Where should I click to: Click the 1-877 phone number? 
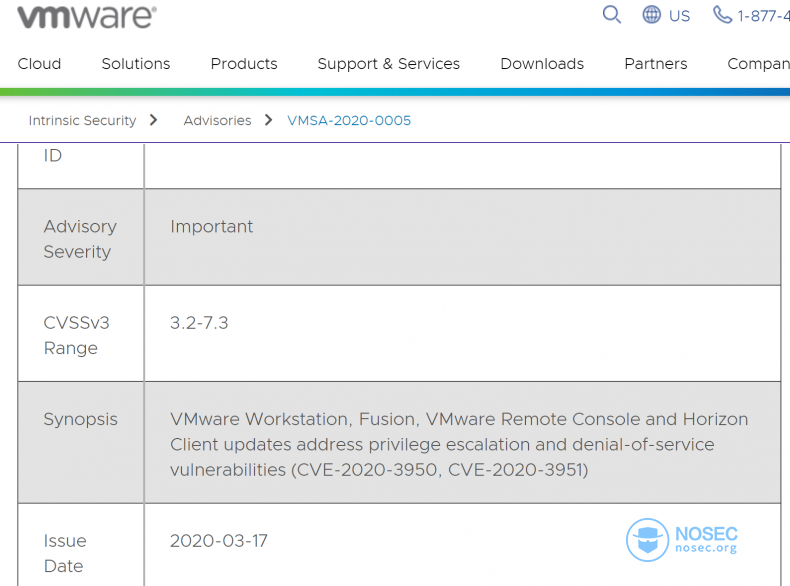[x=763, y=16]
